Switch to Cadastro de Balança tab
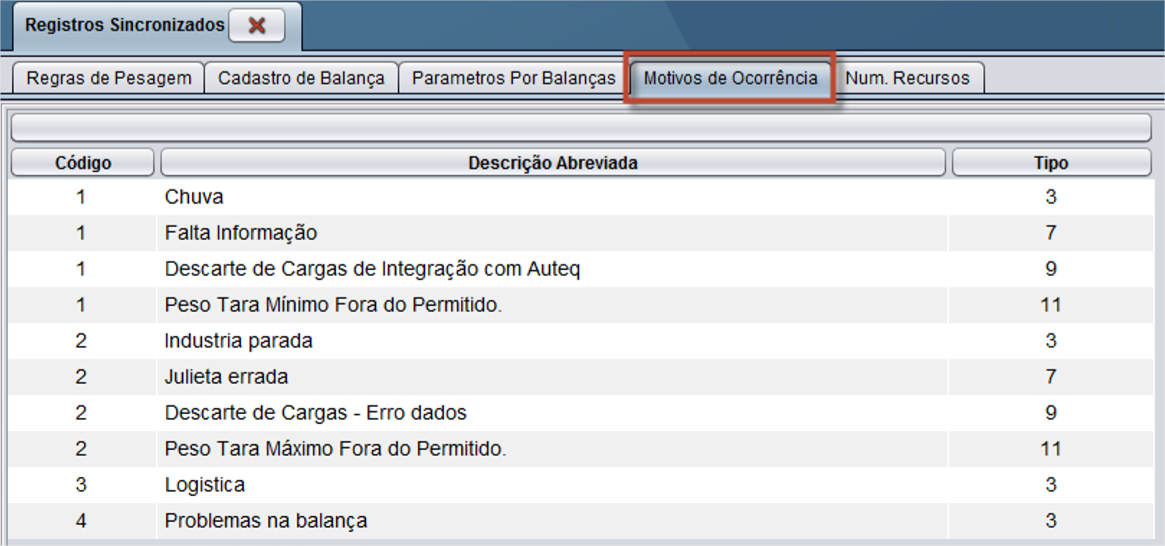Screen dimensions: 1165x546 pos(301,78)
